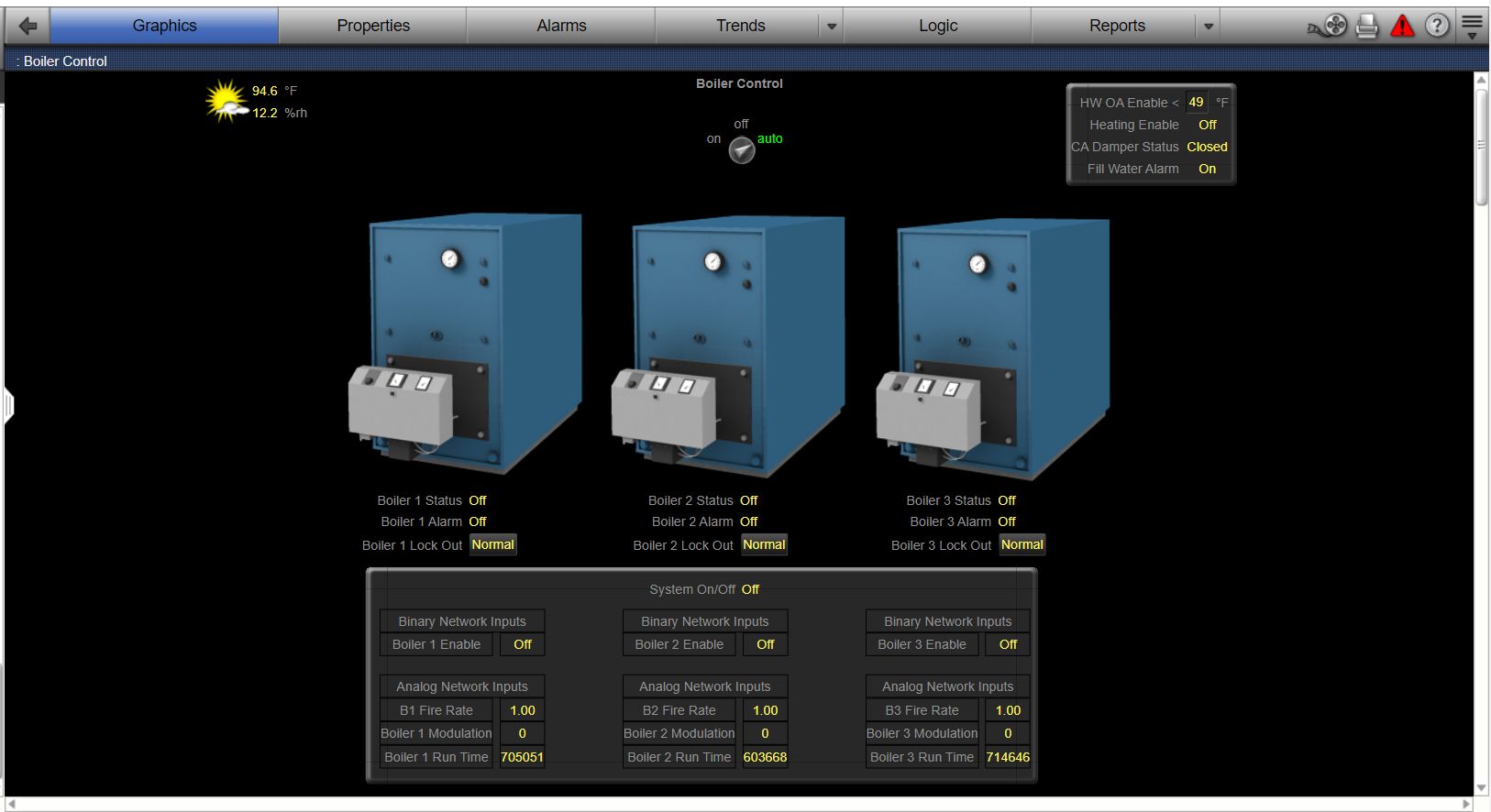Open the red alarm warning triangle
The height and width of the screenshot is (812, 1491).
tap(1402, 26)
